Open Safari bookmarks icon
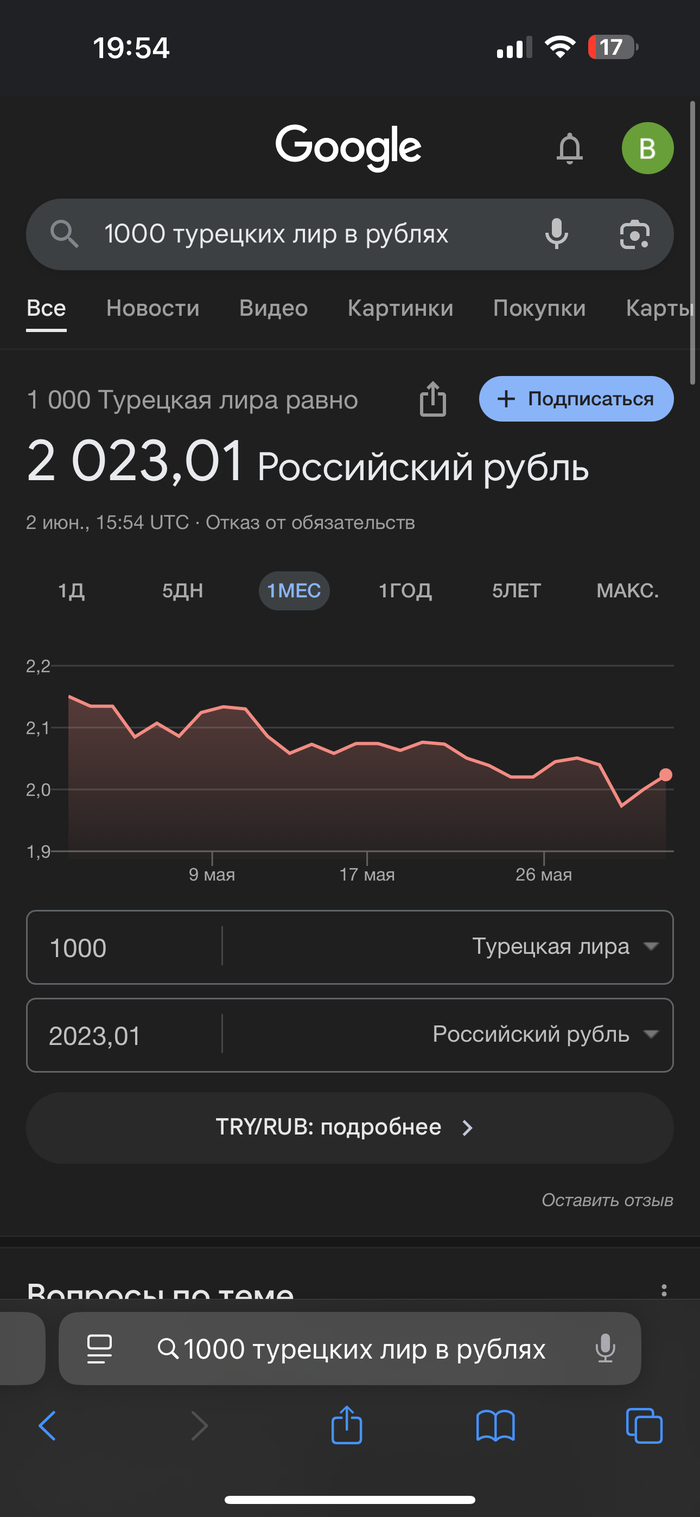This screenshot has height=1517, width=700. [x=495, y=1425]
